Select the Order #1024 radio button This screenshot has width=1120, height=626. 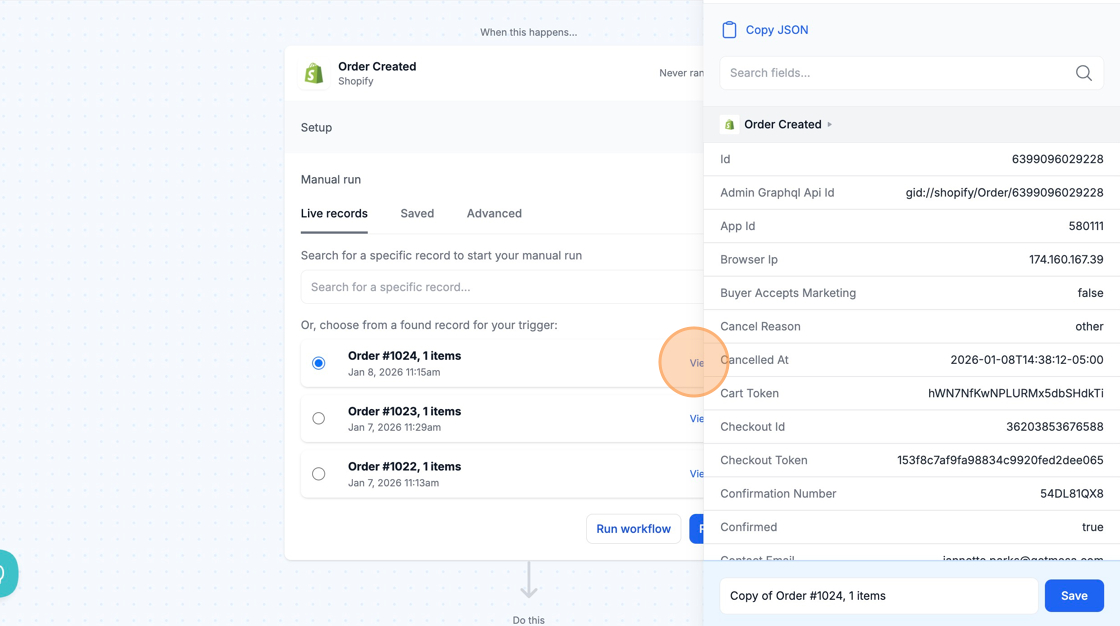319,363
